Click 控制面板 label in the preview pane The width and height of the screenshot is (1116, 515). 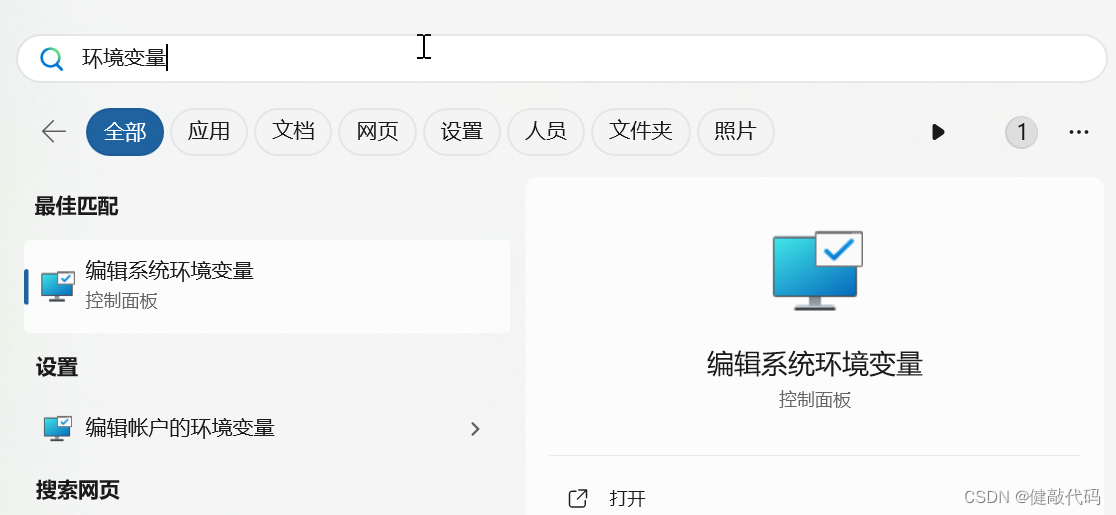[x=815, y=399]
